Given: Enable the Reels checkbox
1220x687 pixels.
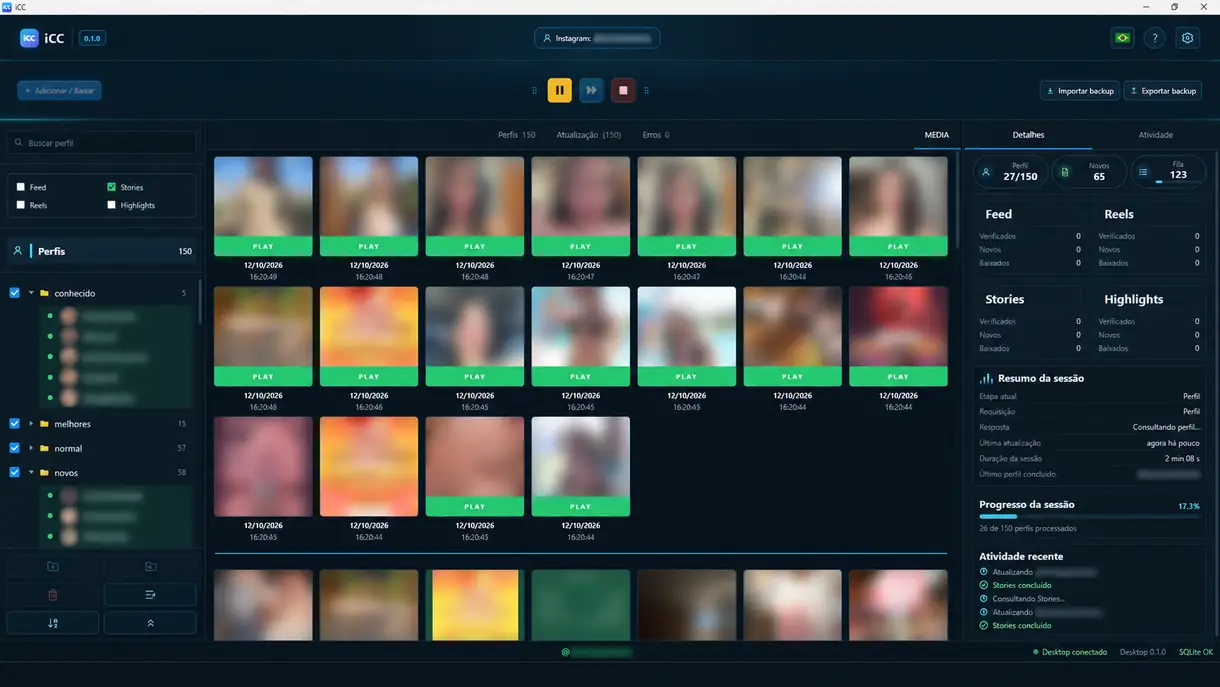Looking at the screenshot, I should pos(21,205).
